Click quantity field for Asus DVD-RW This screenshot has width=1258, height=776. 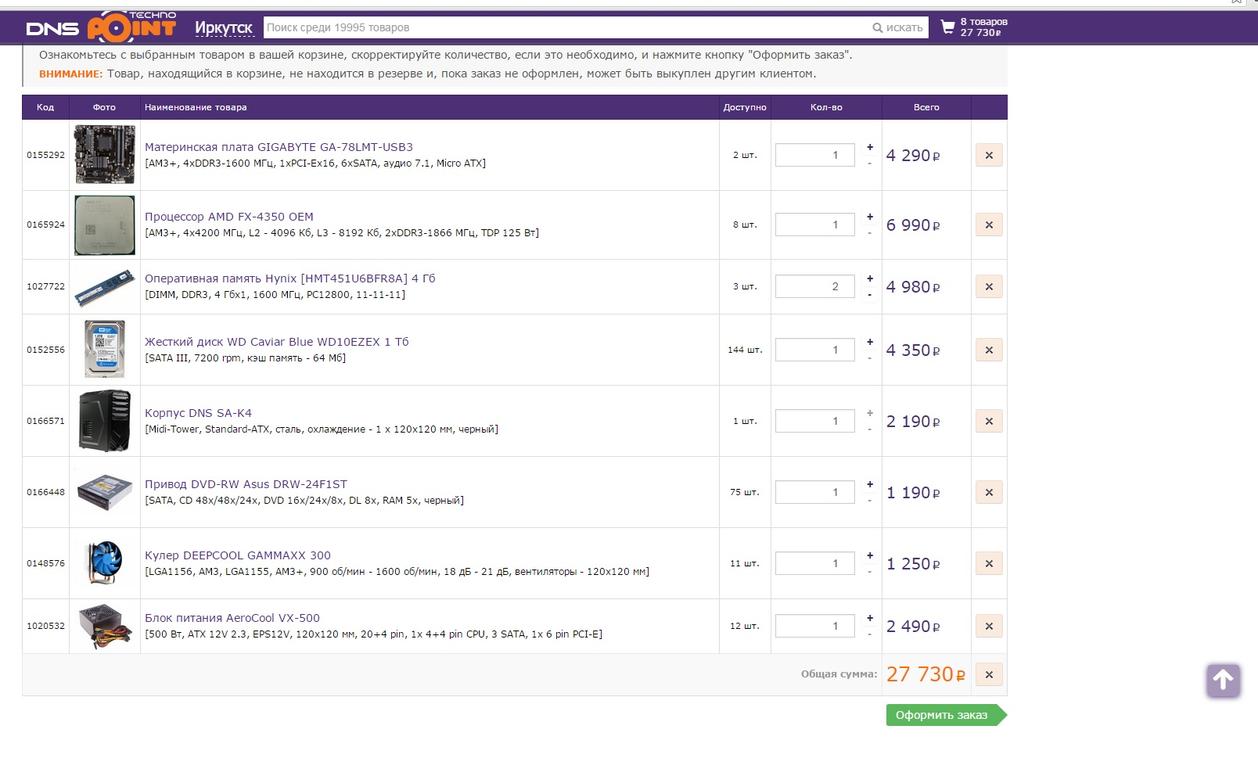click(815, 492)
